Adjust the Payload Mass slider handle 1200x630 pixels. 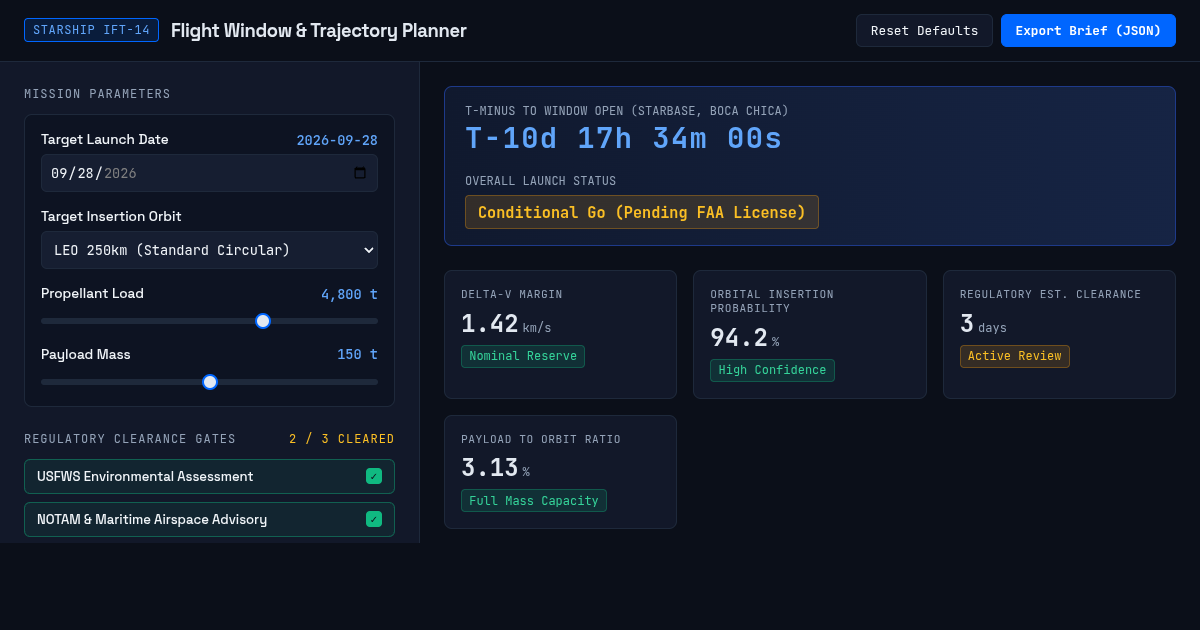point(210,382)
